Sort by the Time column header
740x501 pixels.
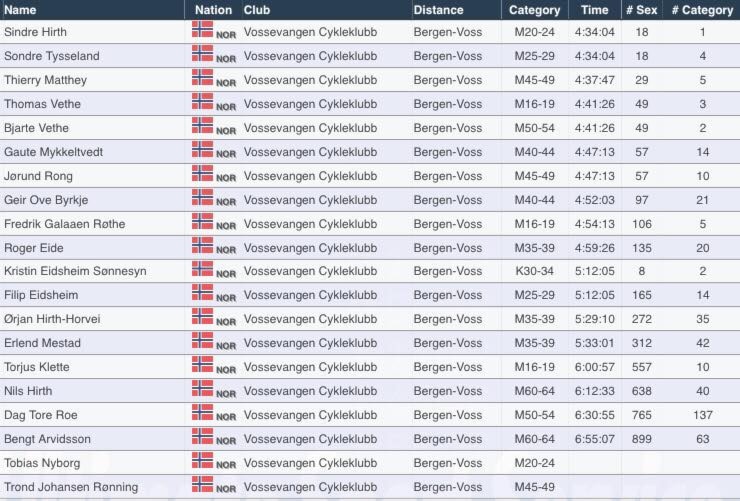[x=595, y=10]
